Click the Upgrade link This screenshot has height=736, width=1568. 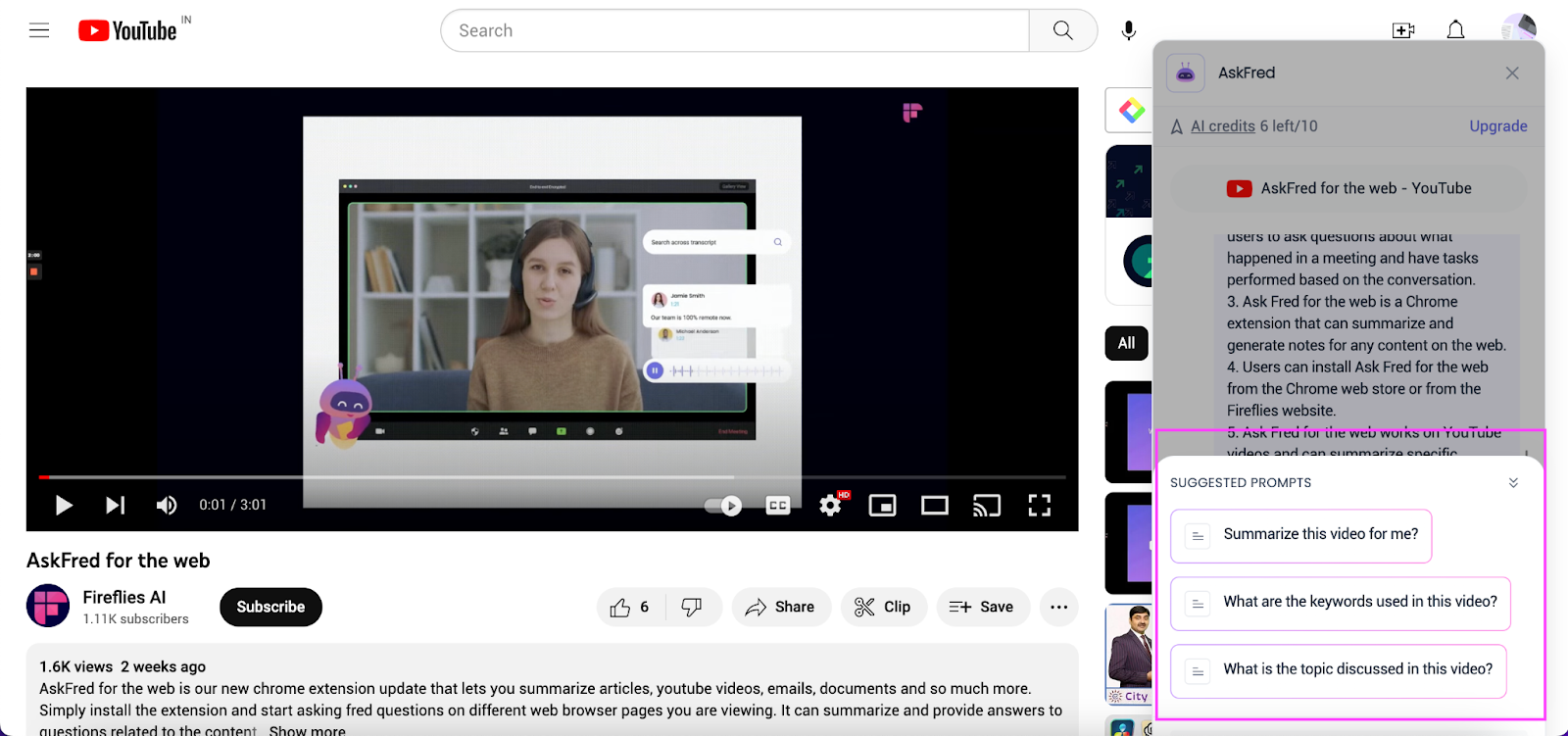pyautogui.click(x=1498, y=125)
